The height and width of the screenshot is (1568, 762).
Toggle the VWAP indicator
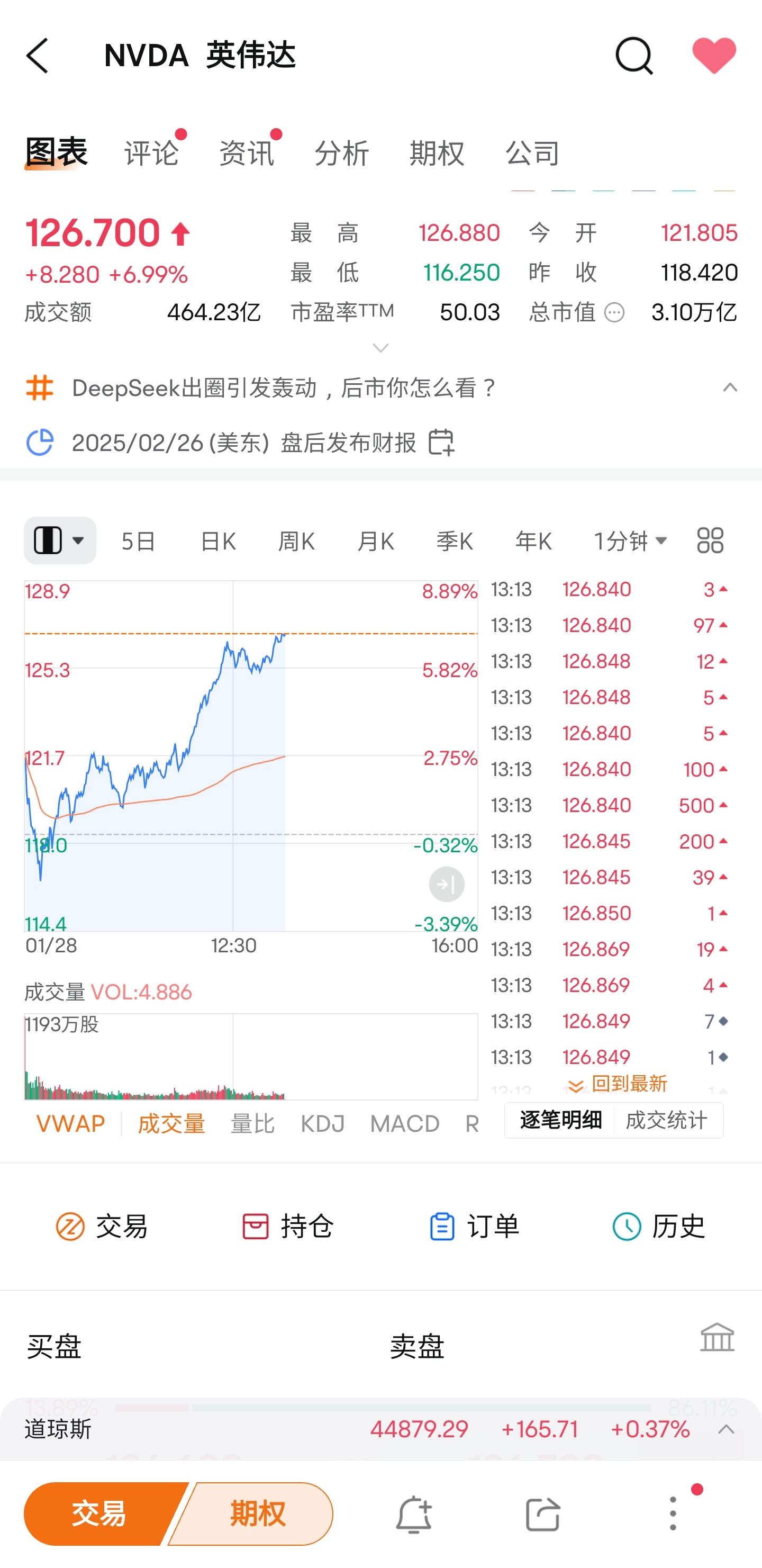point(70,1123)
